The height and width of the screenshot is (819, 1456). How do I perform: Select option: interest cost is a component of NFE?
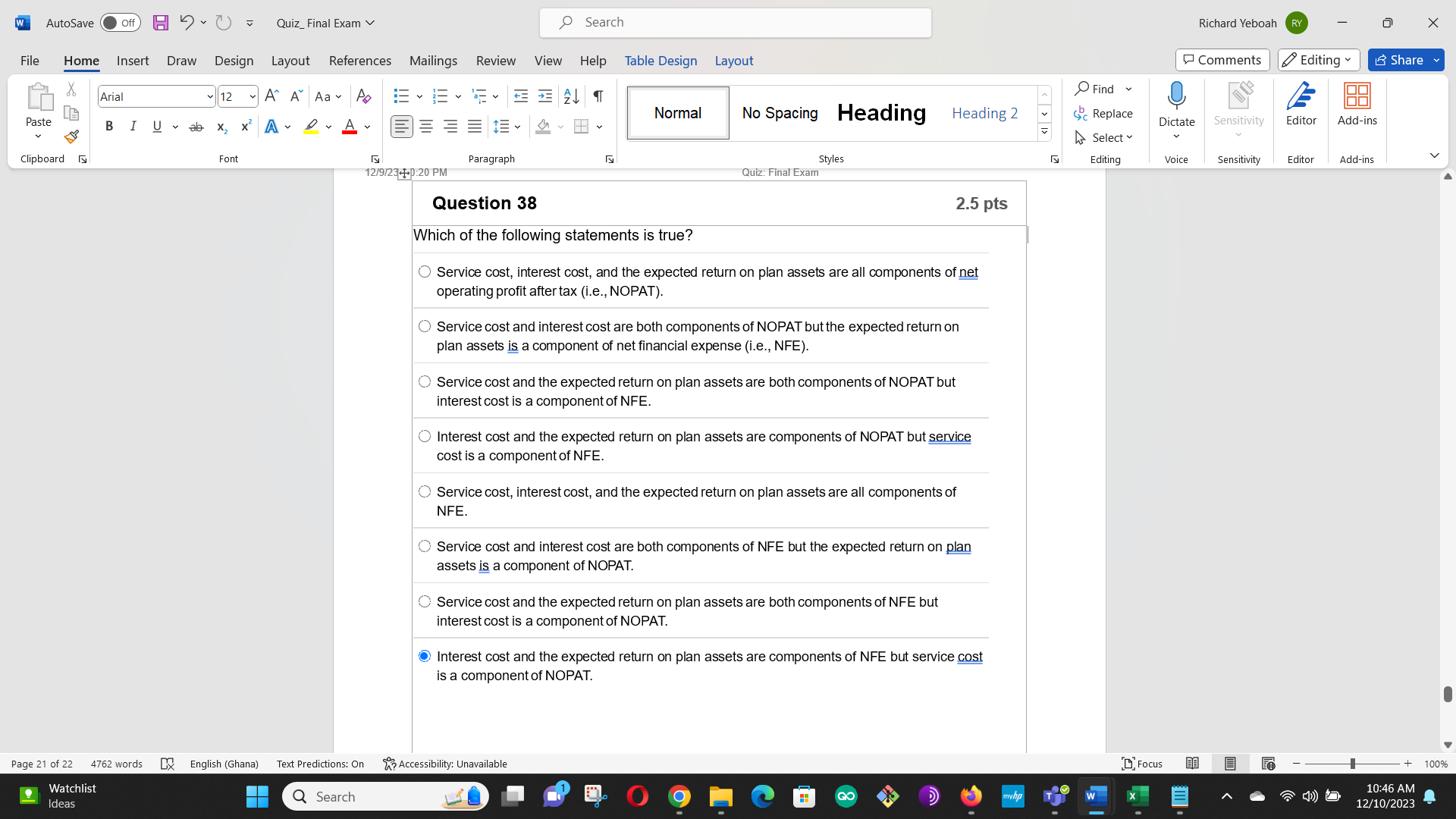(425, 381)
